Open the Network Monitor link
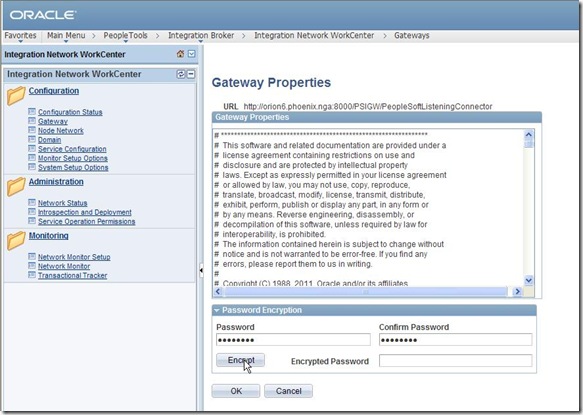This screenshot has height=415, width=583. [x=64, y=266]
